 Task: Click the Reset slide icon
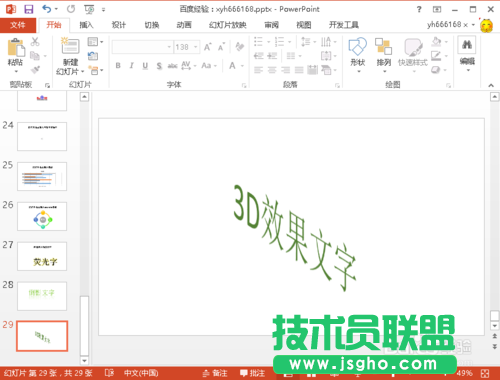tap(93, 56)
